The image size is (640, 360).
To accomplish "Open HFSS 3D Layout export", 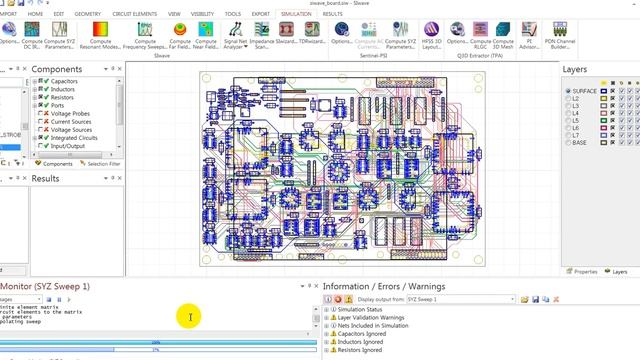I will [x=431, y=36].
